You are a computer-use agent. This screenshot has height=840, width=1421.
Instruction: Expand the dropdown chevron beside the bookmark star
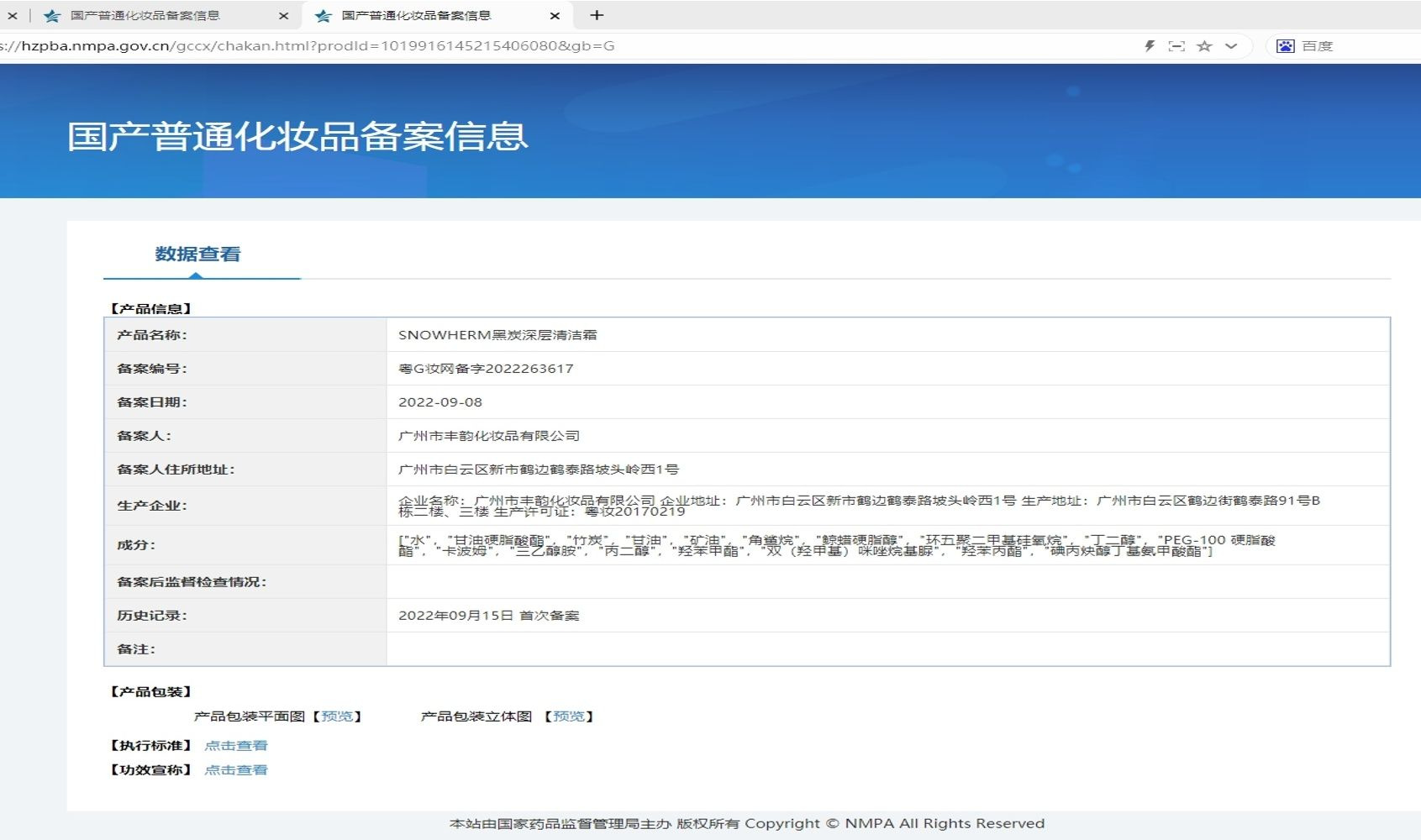(x=1231, y=46)
